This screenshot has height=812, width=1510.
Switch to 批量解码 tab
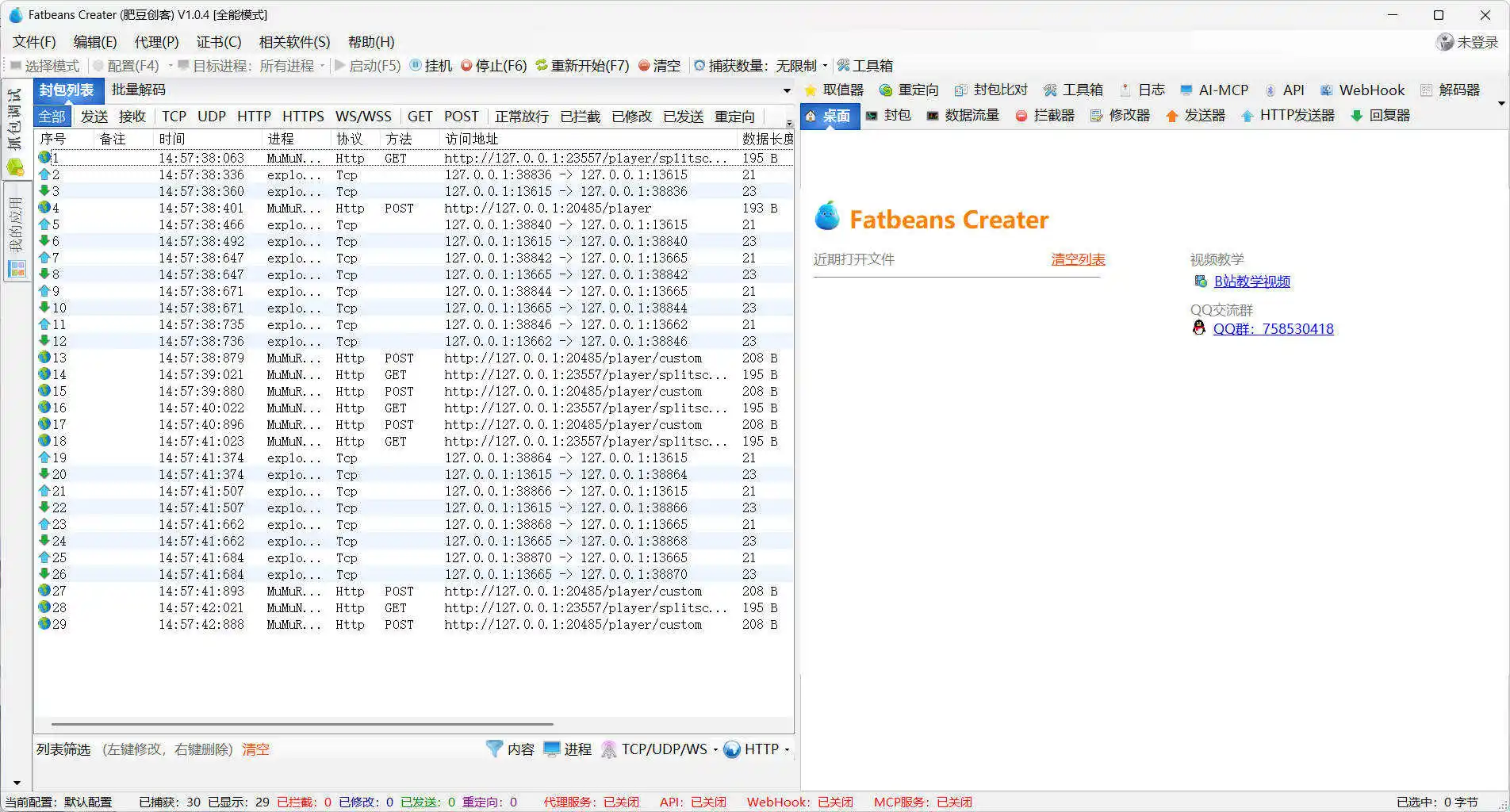(x=139, y=90)
